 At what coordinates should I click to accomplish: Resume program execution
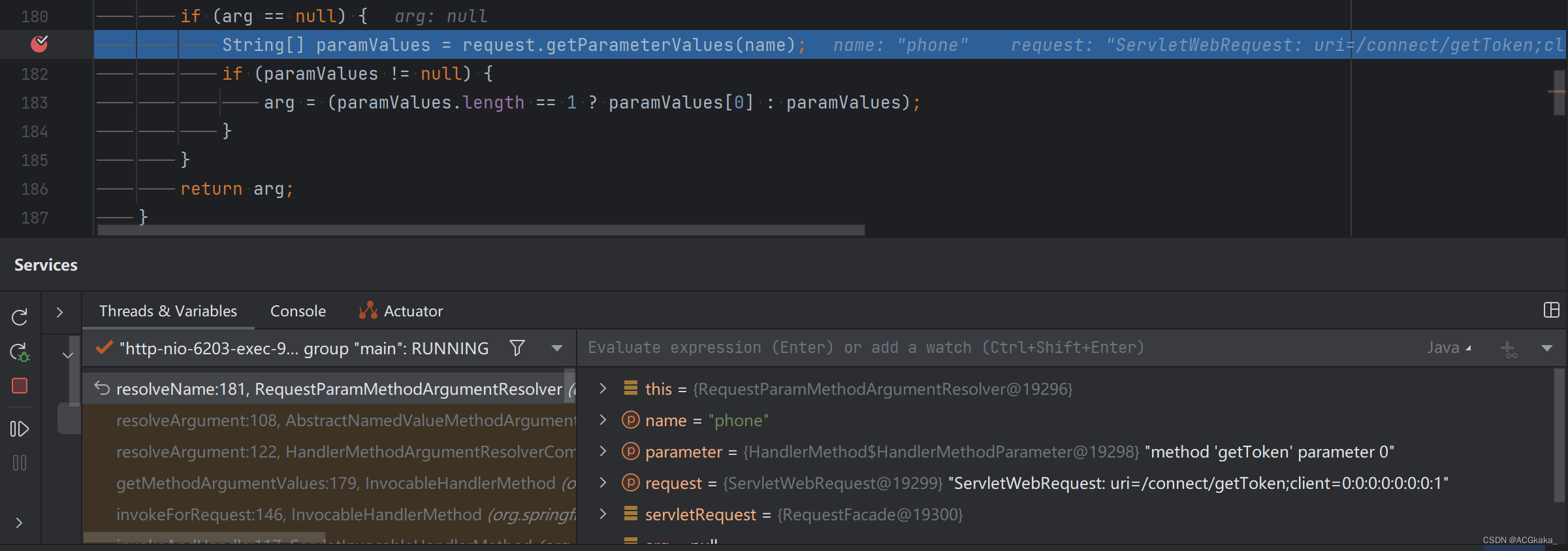click(x=20, y=429)
